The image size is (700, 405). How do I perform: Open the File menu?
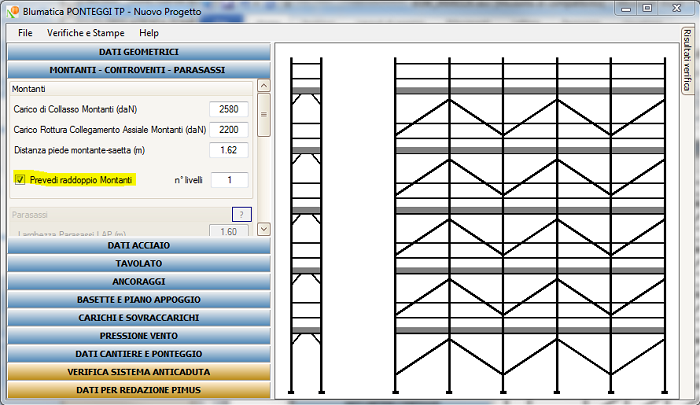click(25, 33)
